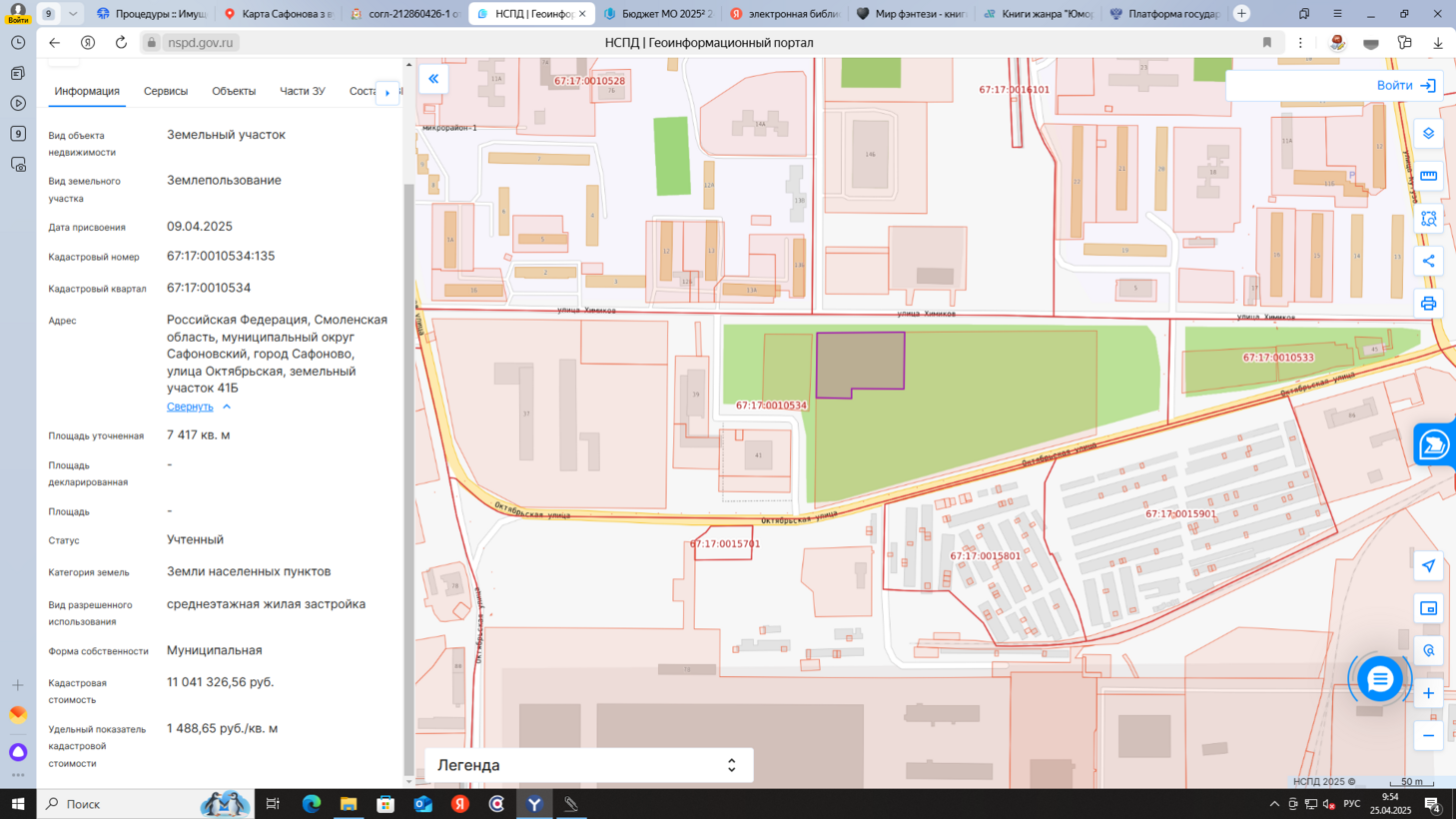Locate my position on map
1456x819 pixels.
[x=1428, y=566]
